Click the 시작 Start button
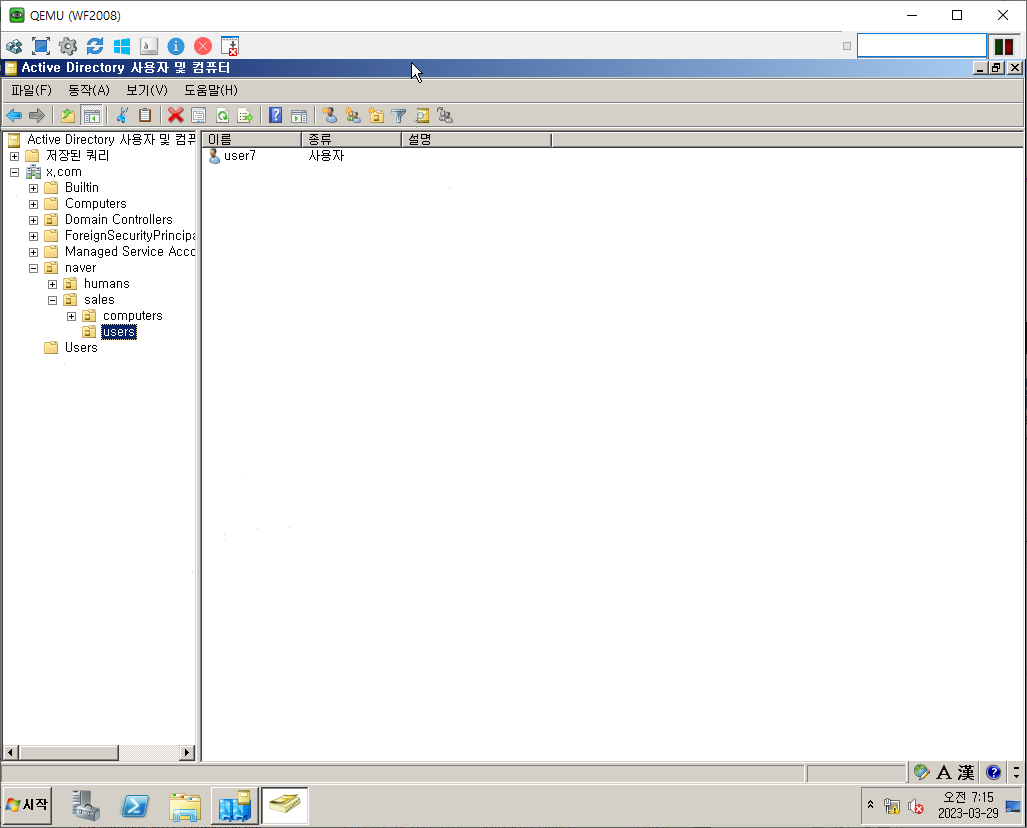This screenshot has height=828, width=1027. 27,804
